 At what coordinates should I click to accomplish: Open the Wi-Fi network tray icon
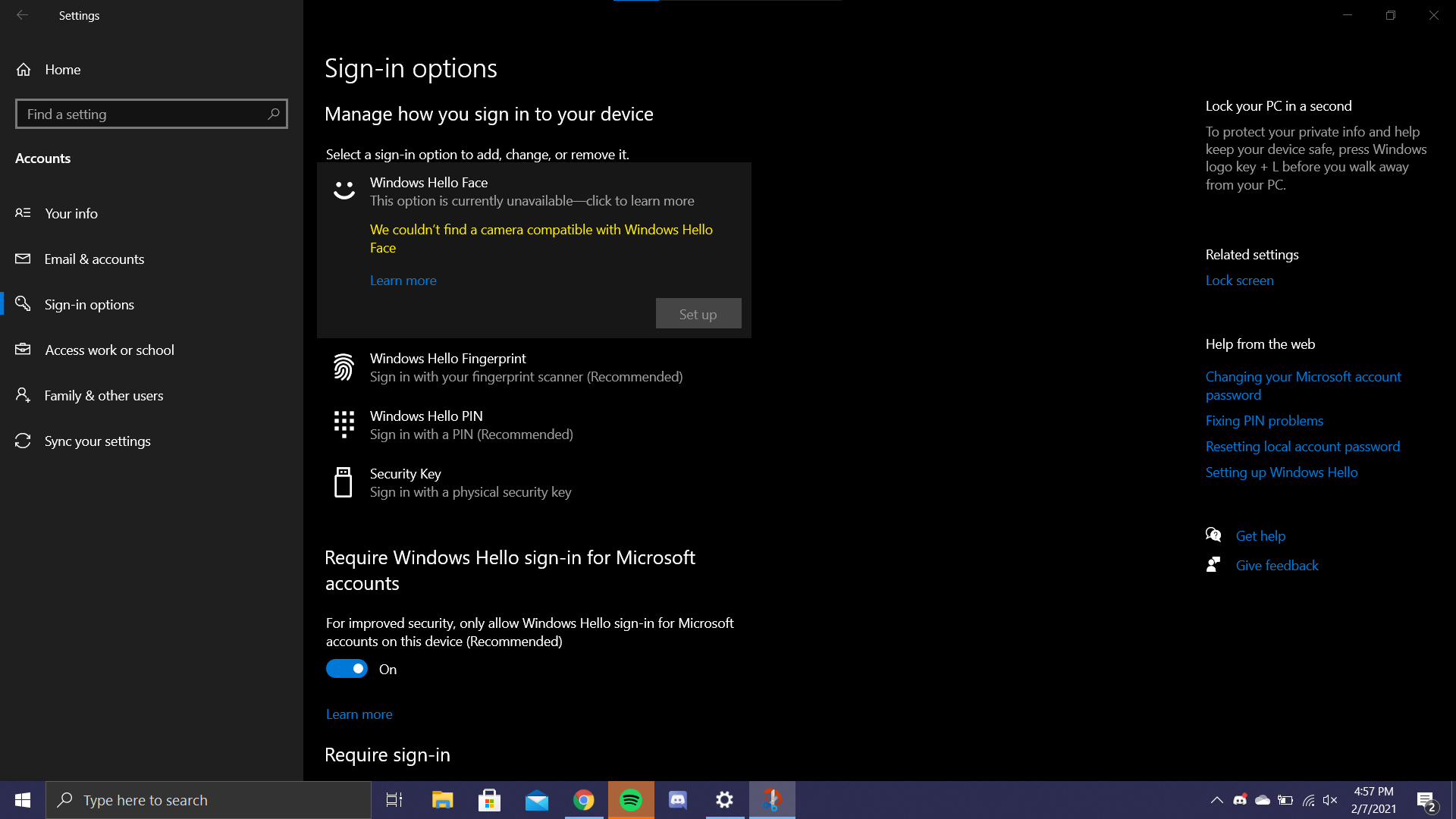[x=1309, y=800]
